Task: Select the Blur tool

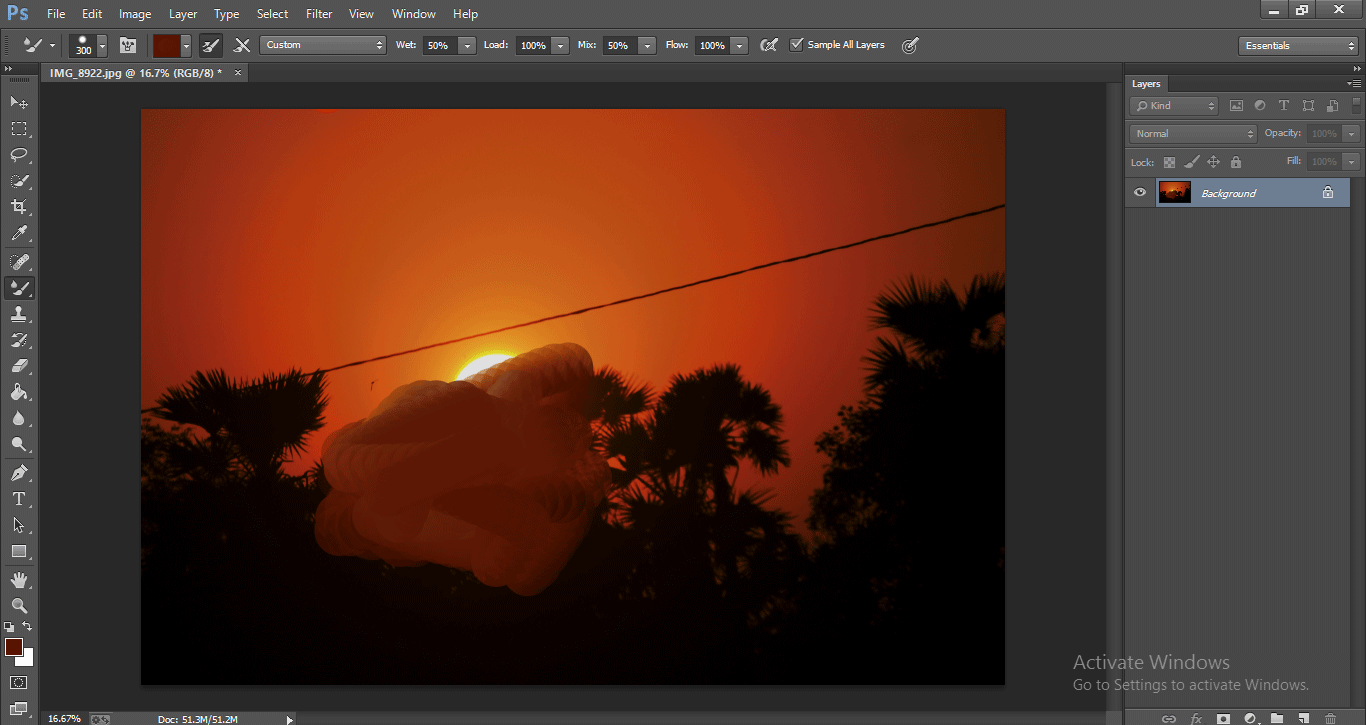Action: [19, 419]
